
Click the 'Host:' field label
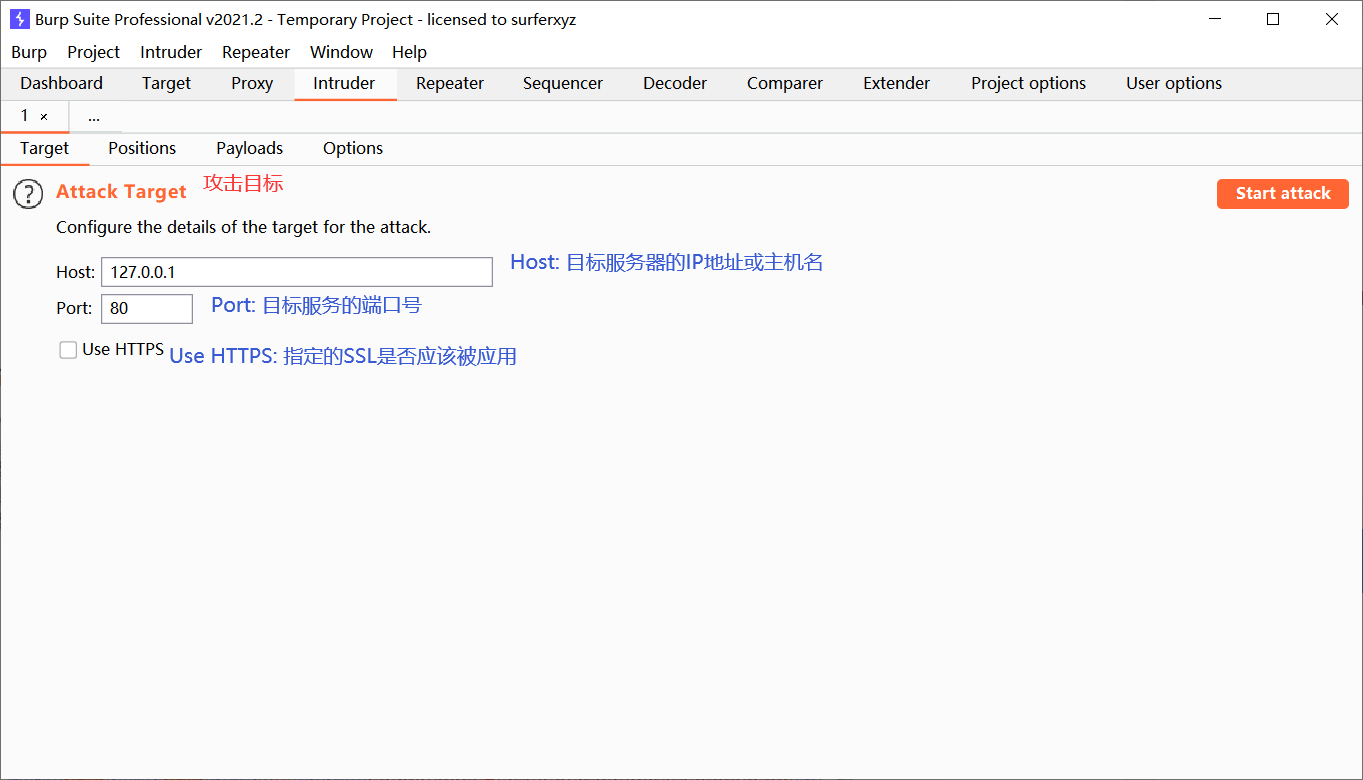(75, 272)
